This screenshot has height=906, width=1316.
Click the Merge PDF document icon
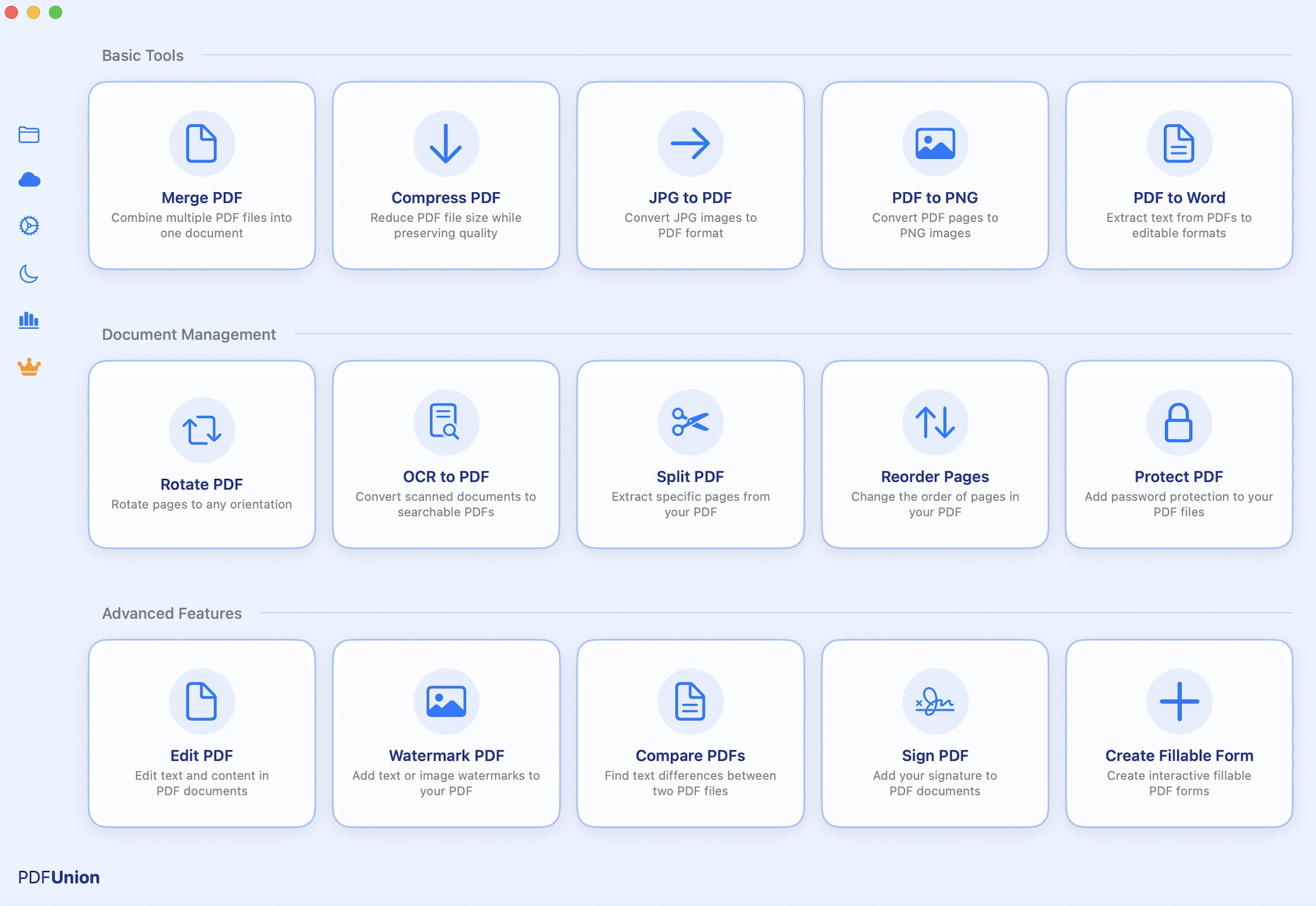point(202,143)
